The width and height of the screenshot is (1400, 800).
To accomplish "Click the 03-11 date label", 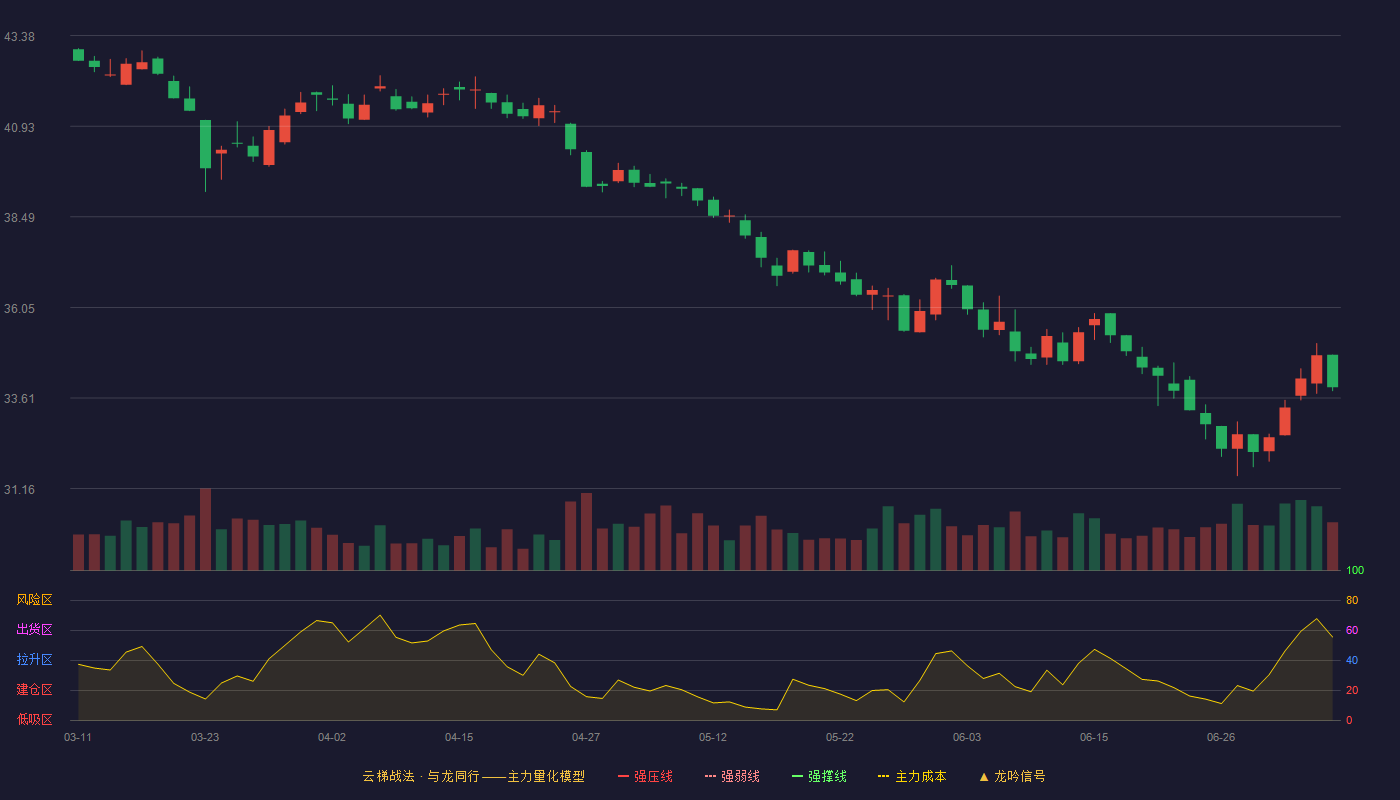I will [x=78, y=737].
